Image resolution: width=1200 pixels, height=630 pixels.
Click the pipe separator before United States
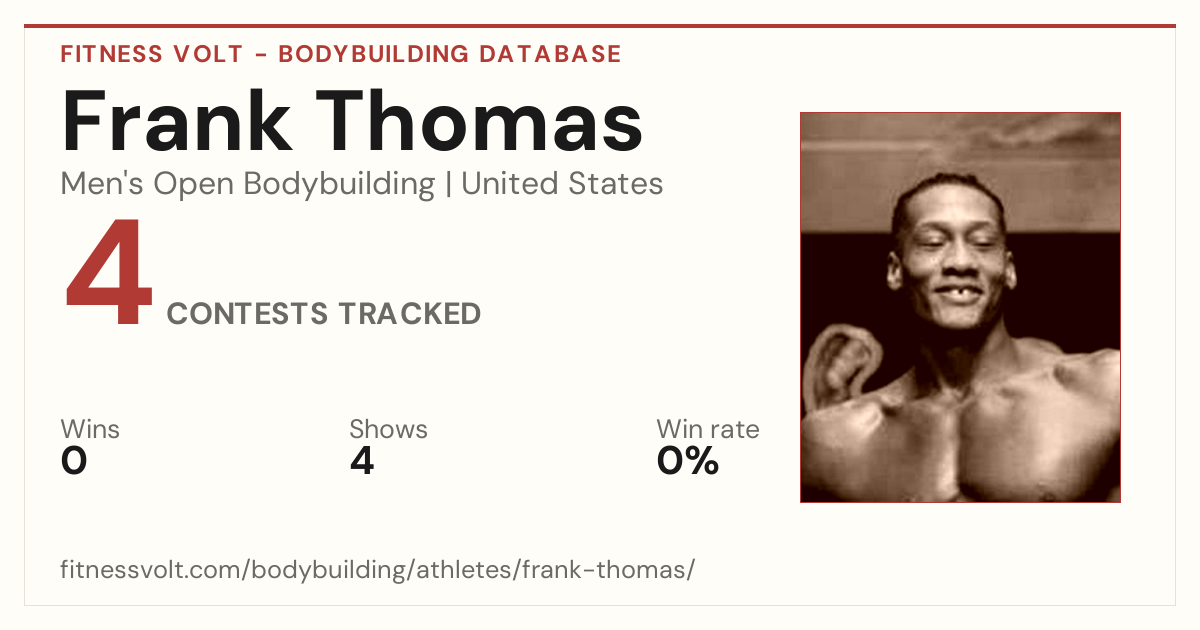click(448, 185)
